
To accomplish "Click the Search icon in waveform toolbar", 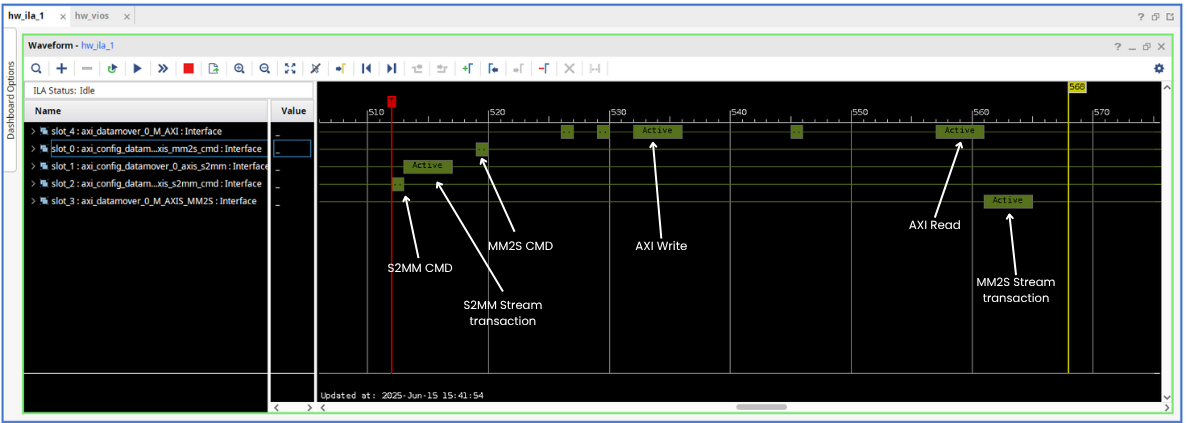I will coord(36,68).
